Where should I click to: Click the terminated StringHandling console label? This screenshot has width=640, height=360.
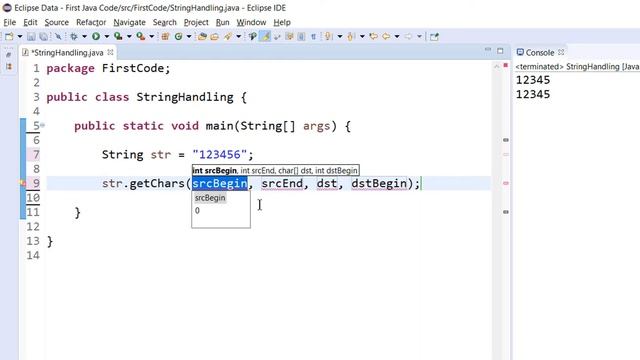point(577,67)
